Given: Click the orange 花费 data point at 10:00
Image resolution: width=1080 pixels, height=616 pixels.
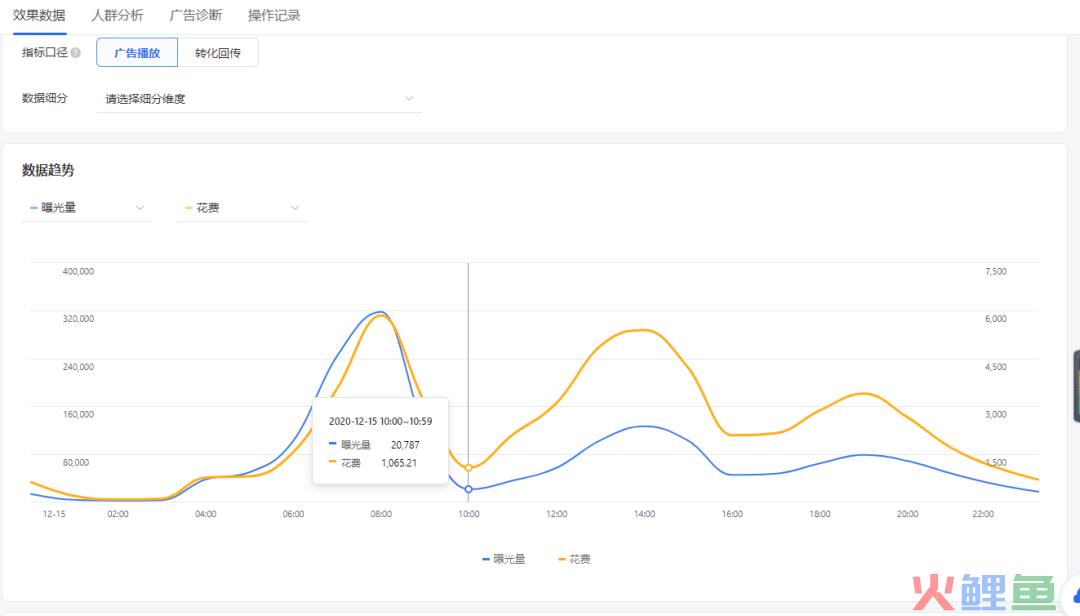Looking at the screenshot, I should [x=468, y=468].
